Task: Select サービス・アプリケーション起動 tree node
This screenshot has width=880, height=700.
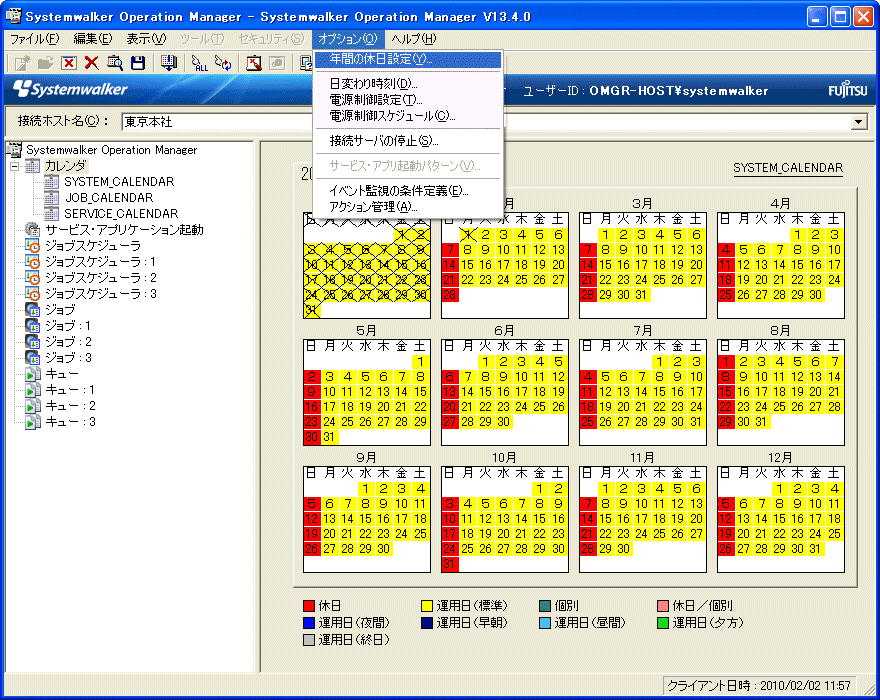Action: click(124, 230)
